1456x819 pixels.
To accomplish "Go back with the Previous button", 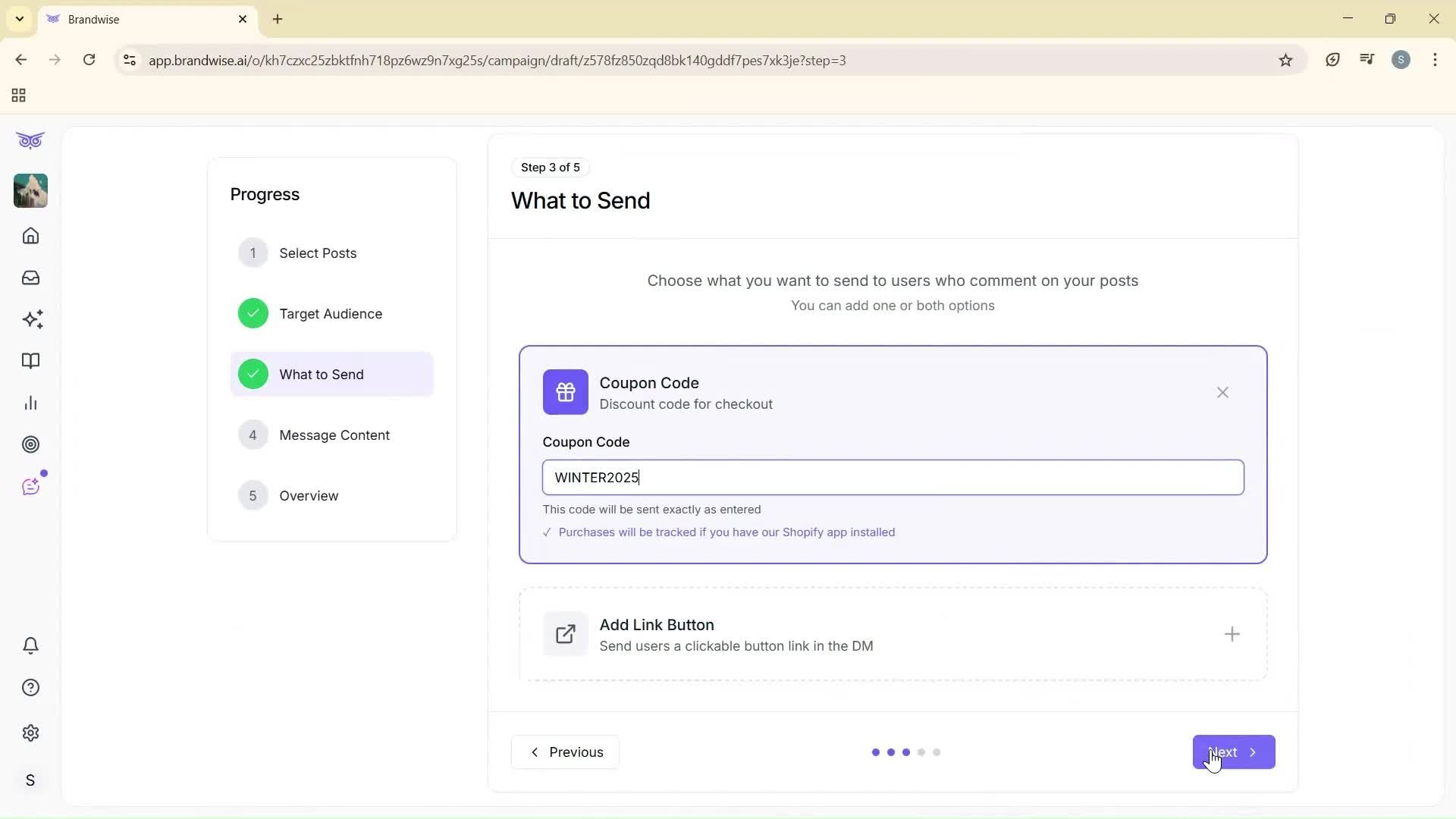I will (564, 752).
